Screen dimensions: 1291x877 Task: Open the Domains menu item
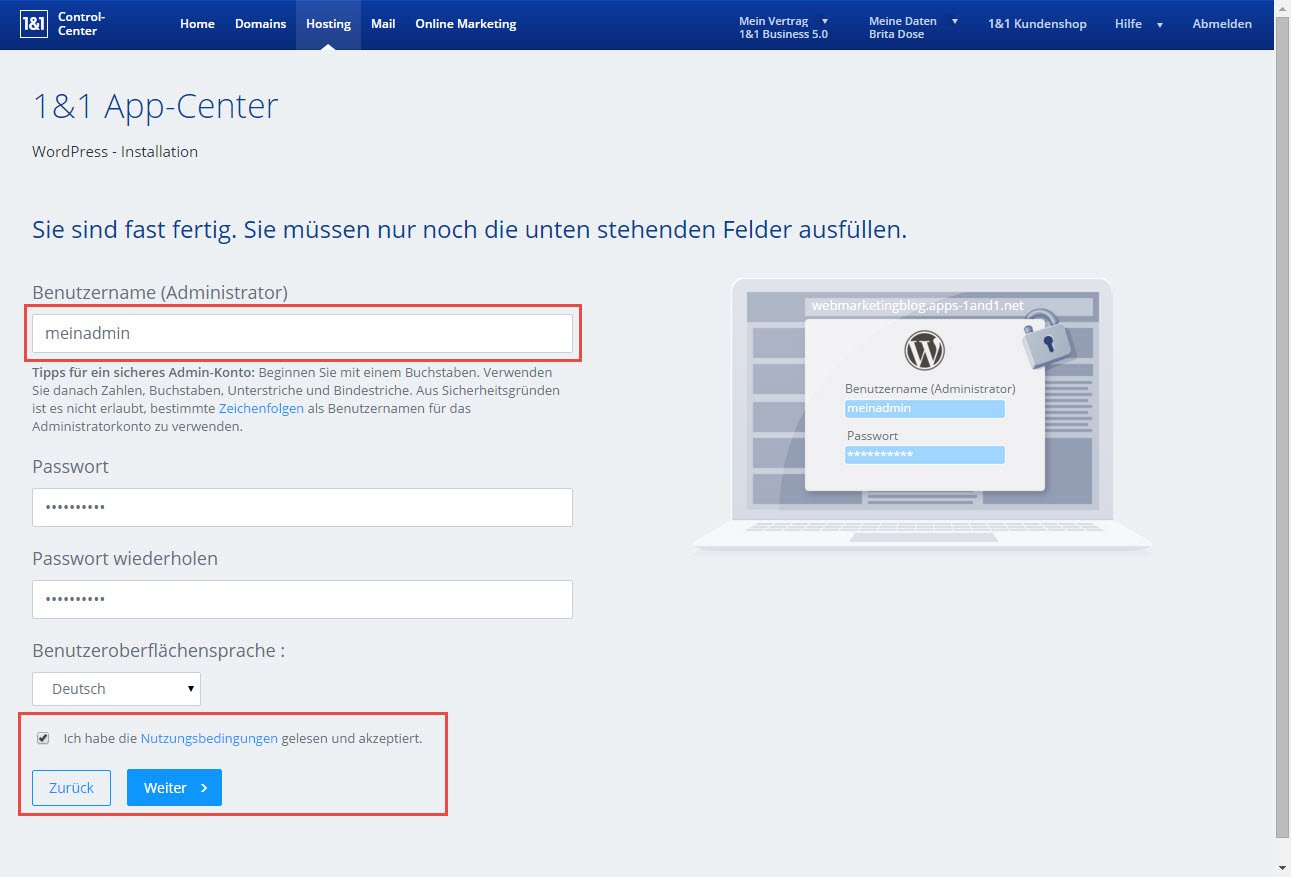click(x=260, y=24)
